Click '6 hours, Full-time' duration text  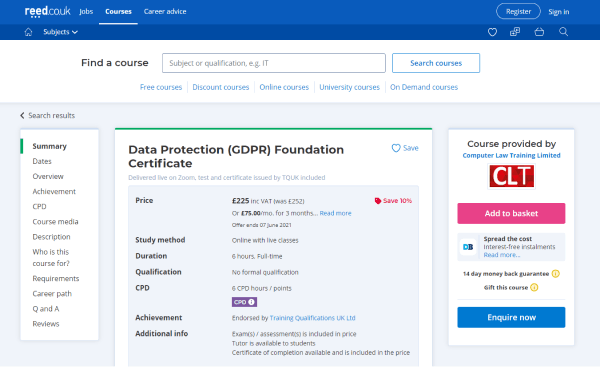[257, 256]
